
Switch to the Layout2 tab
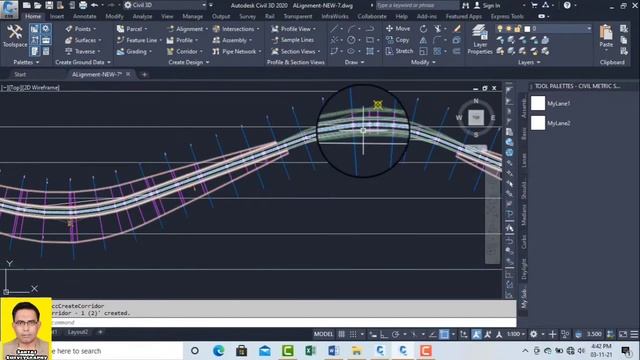78,332
